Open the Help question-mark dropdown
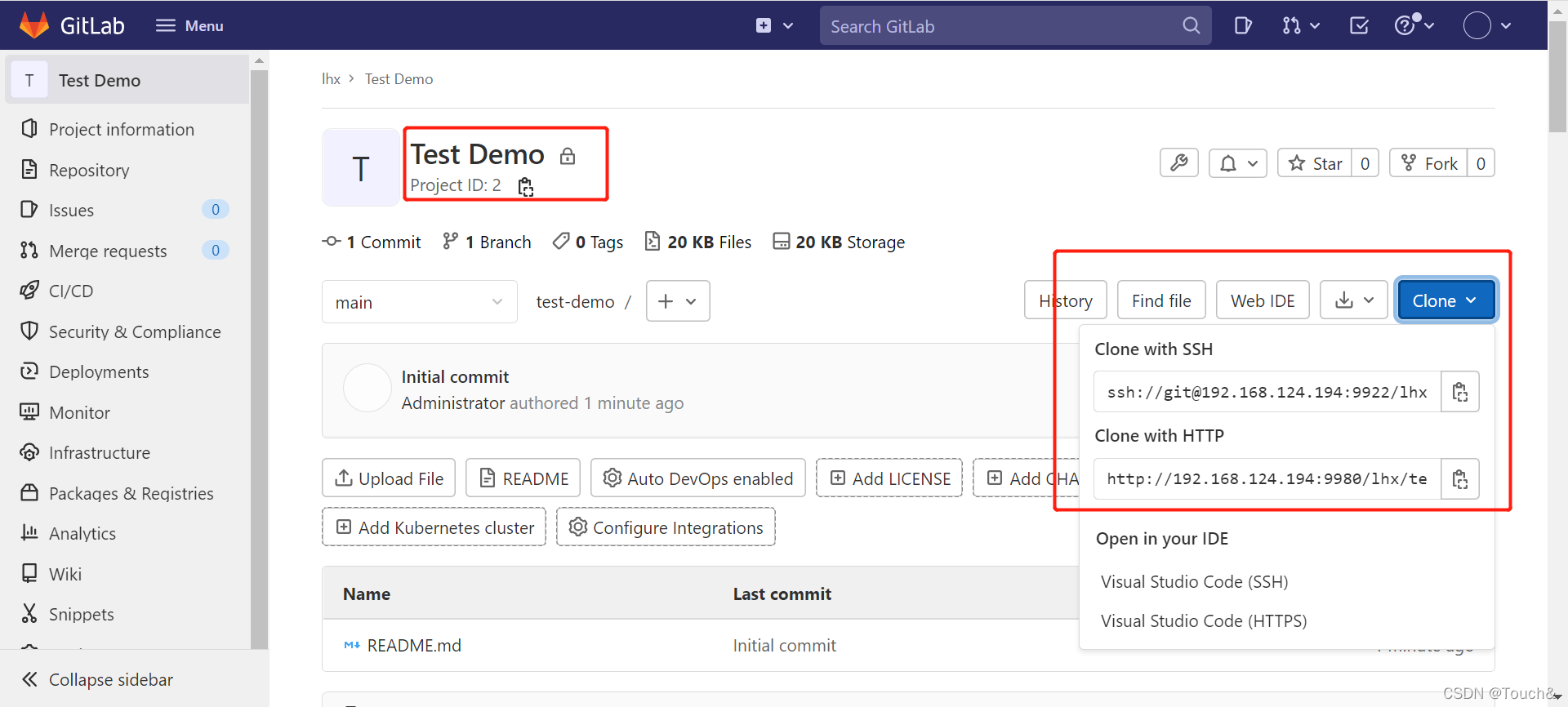1568x707 pixels. [1414, 25]
